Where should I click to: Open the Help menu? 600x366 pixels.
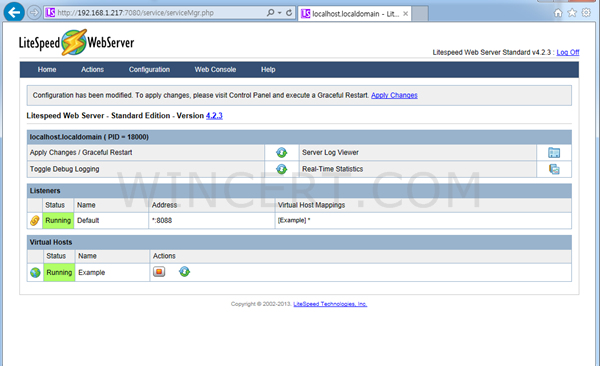[268, 70]
